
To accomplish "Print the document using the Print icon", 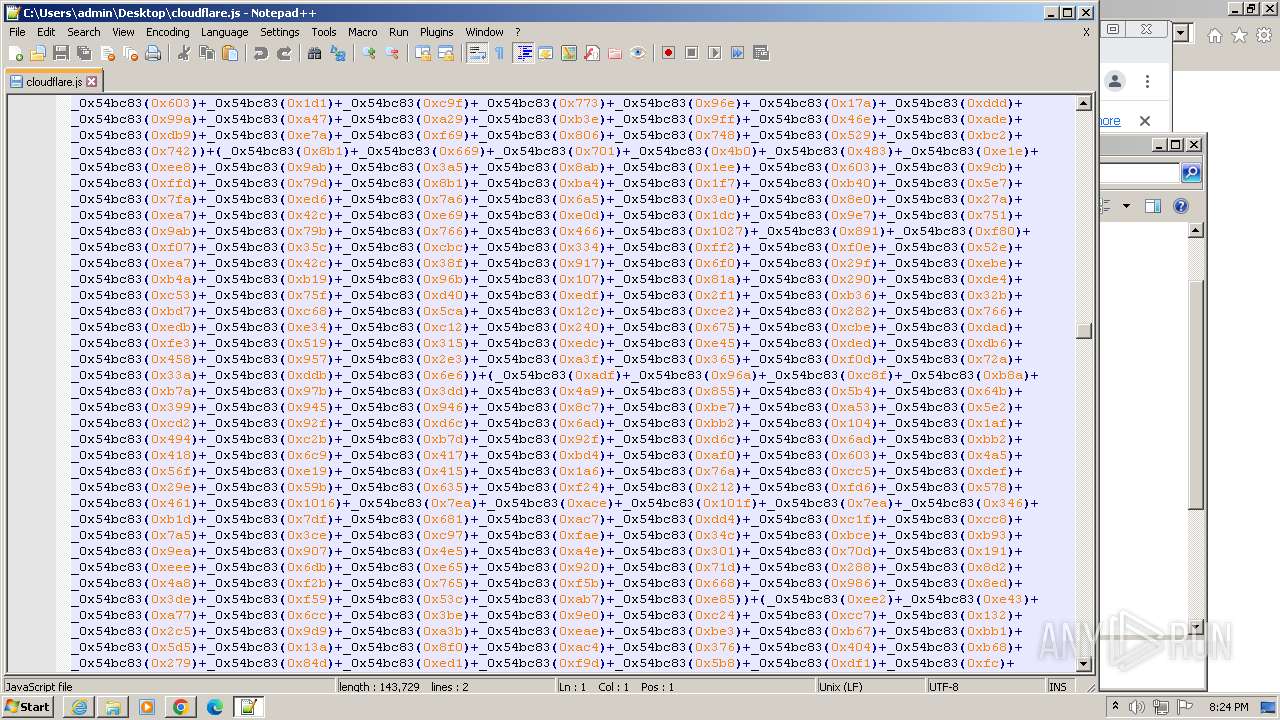I will [153, 53].
